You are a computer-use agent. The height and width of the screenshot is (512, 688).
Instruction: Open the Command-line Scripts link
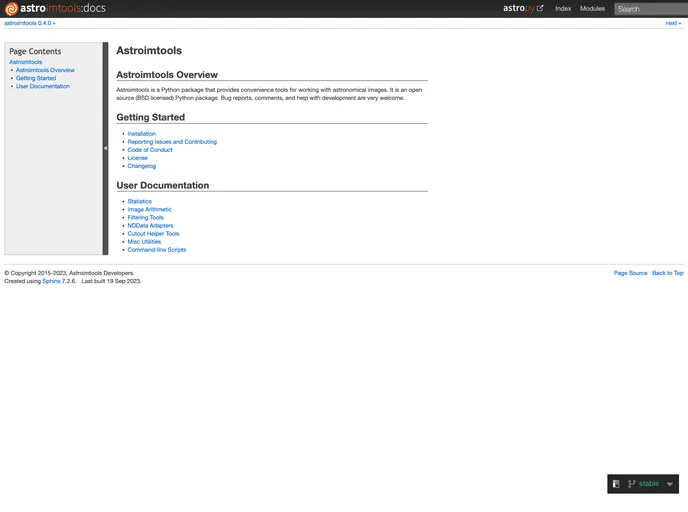click(157, 250)
